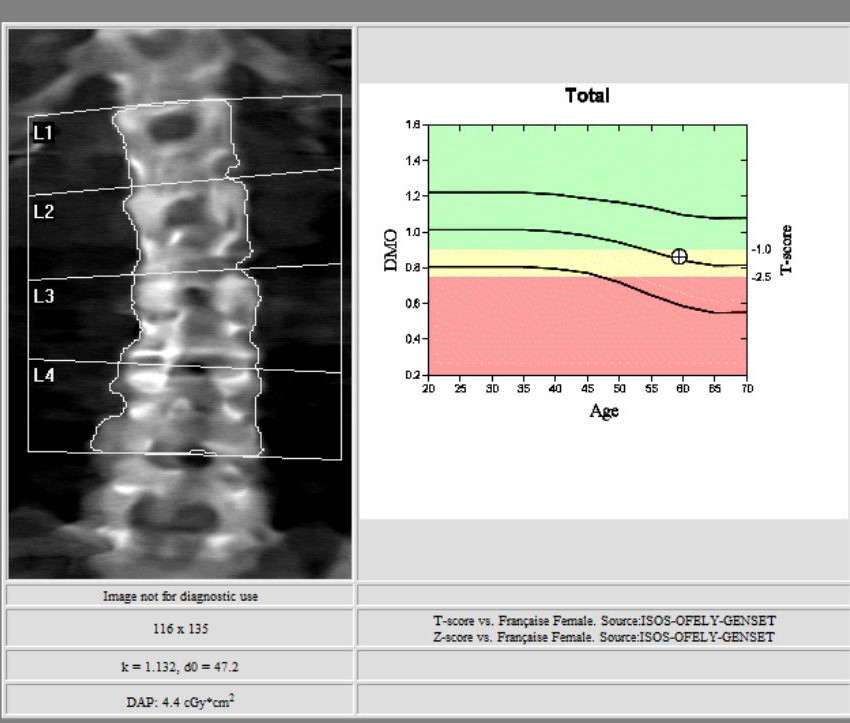Select the DAP 4.4 cGy*cm² cell

[180, 700]
